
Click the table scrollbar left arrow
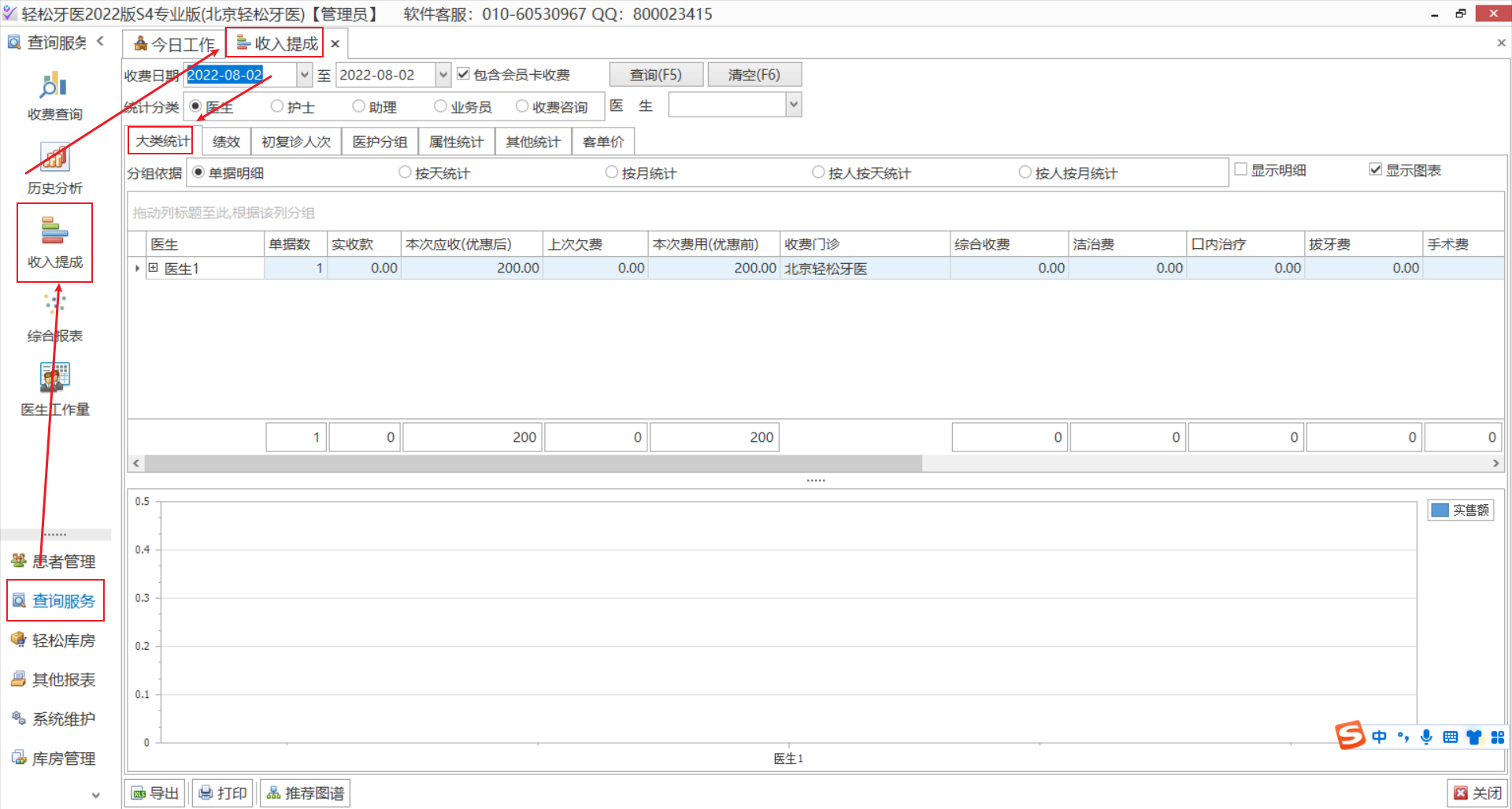pyautogui.click(x=136, y=463)
